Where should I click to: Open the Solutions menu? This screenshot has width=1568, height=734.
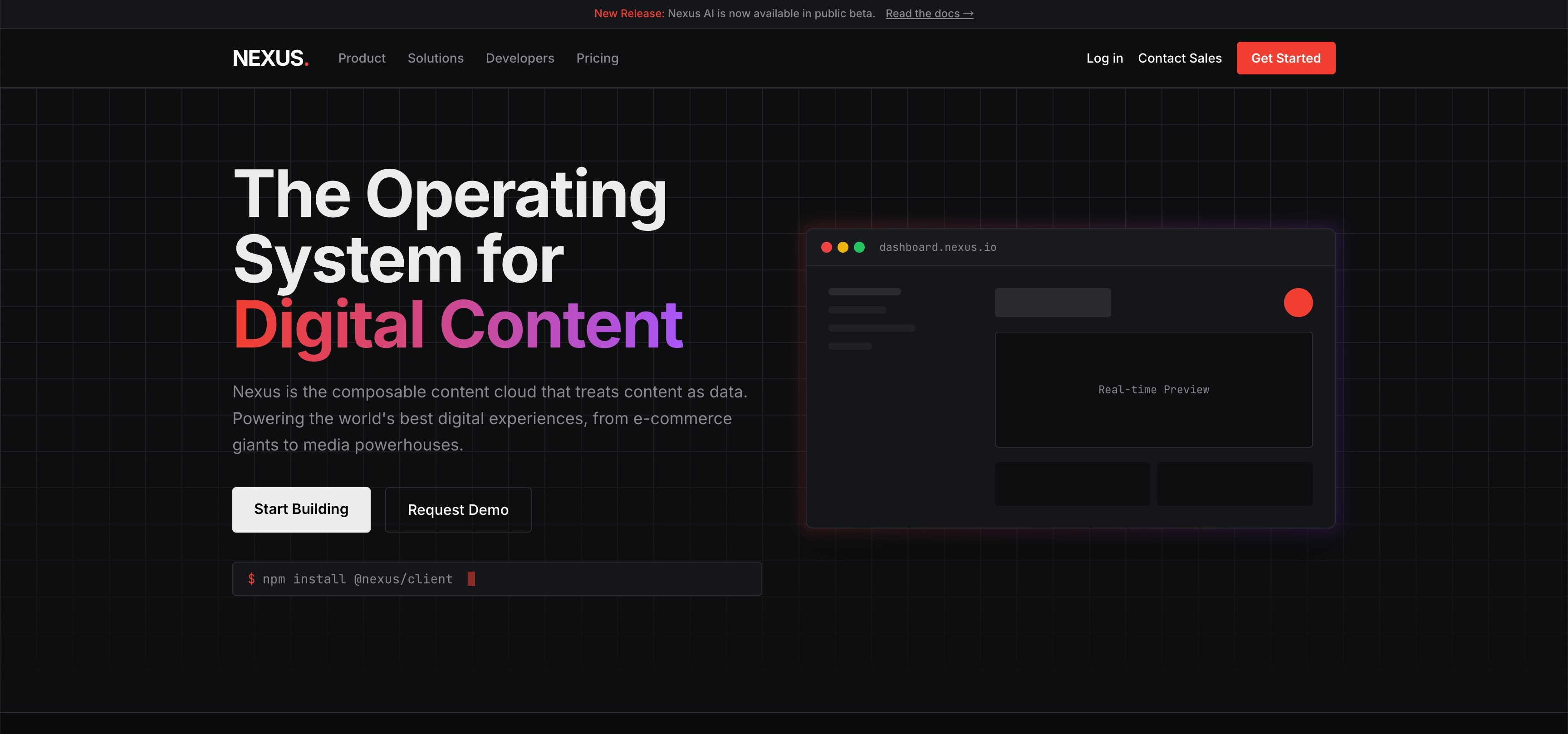pos(435,58)
